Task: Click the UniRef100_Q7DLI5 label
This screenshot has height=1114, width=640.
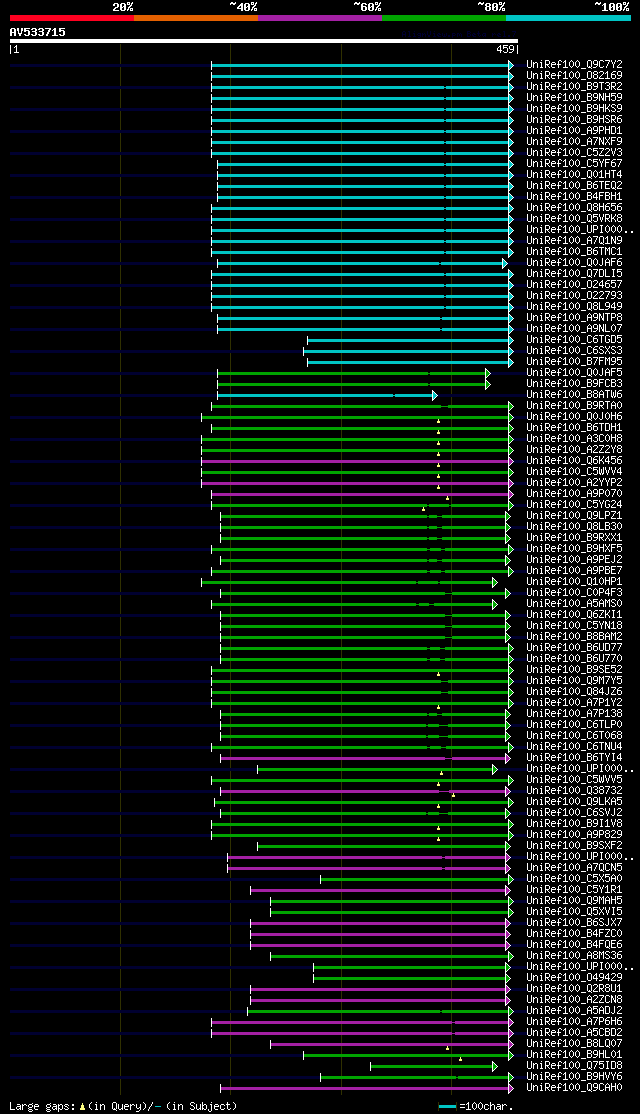Action: 575,274
